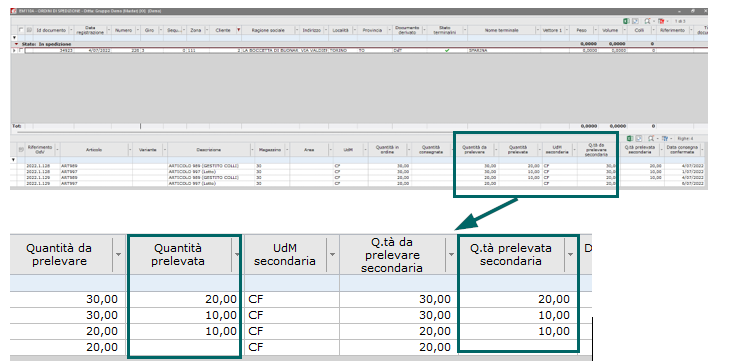Click notes icon in upper grid header
740x361 pixels.
pos(29,30)
